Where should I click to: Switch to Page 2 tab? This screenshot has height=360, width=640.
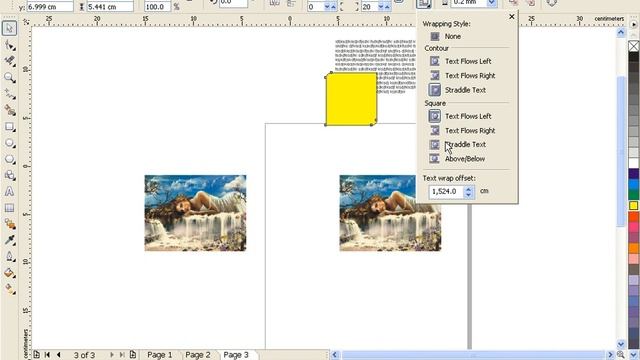coord(198,355)
